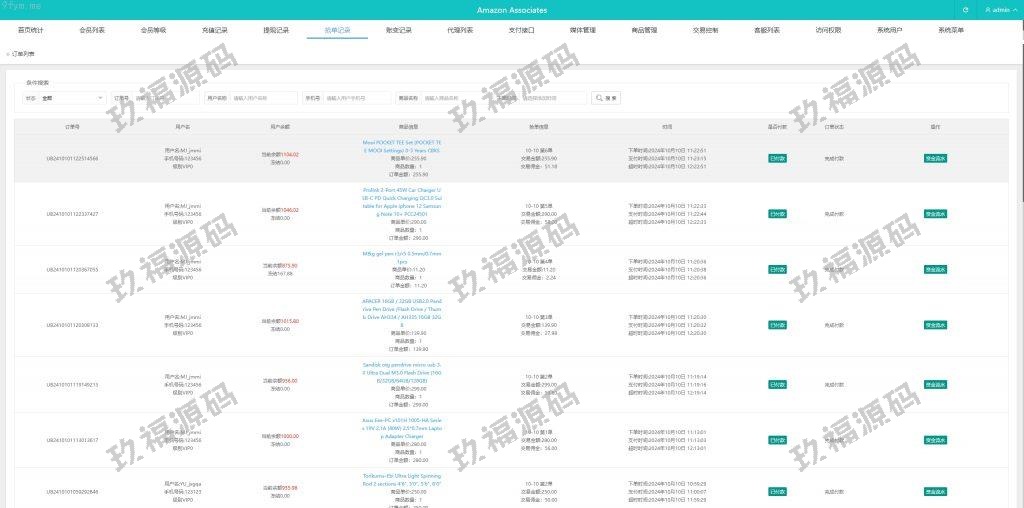This screenshot has width=1024, height=508.
Task: Go to the 充值记录 tab
Action: pyautogui.click(x=215, y=31)
